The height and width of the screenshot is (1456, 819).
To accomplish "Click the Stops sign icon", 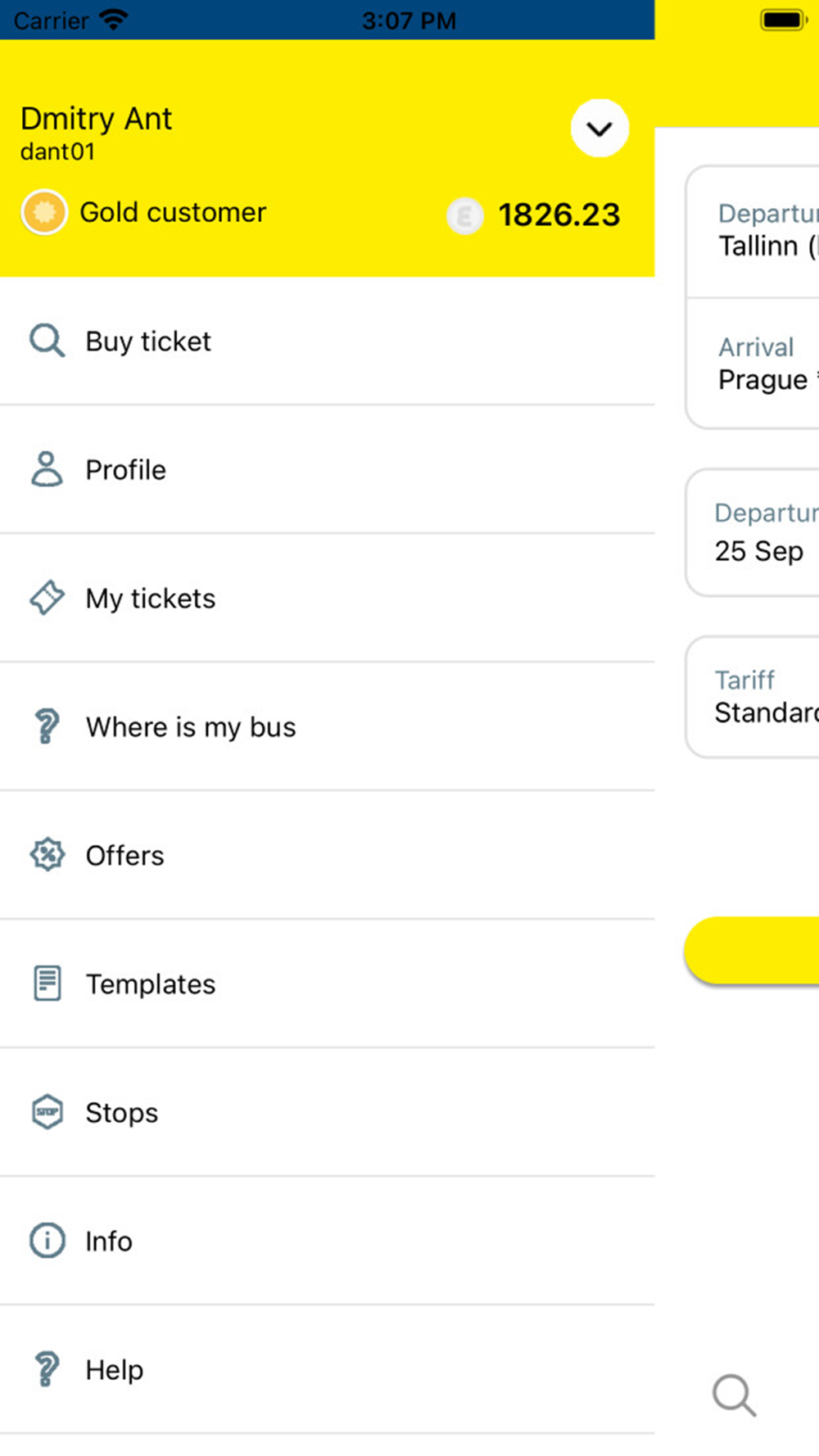I will coord(47,1112).
